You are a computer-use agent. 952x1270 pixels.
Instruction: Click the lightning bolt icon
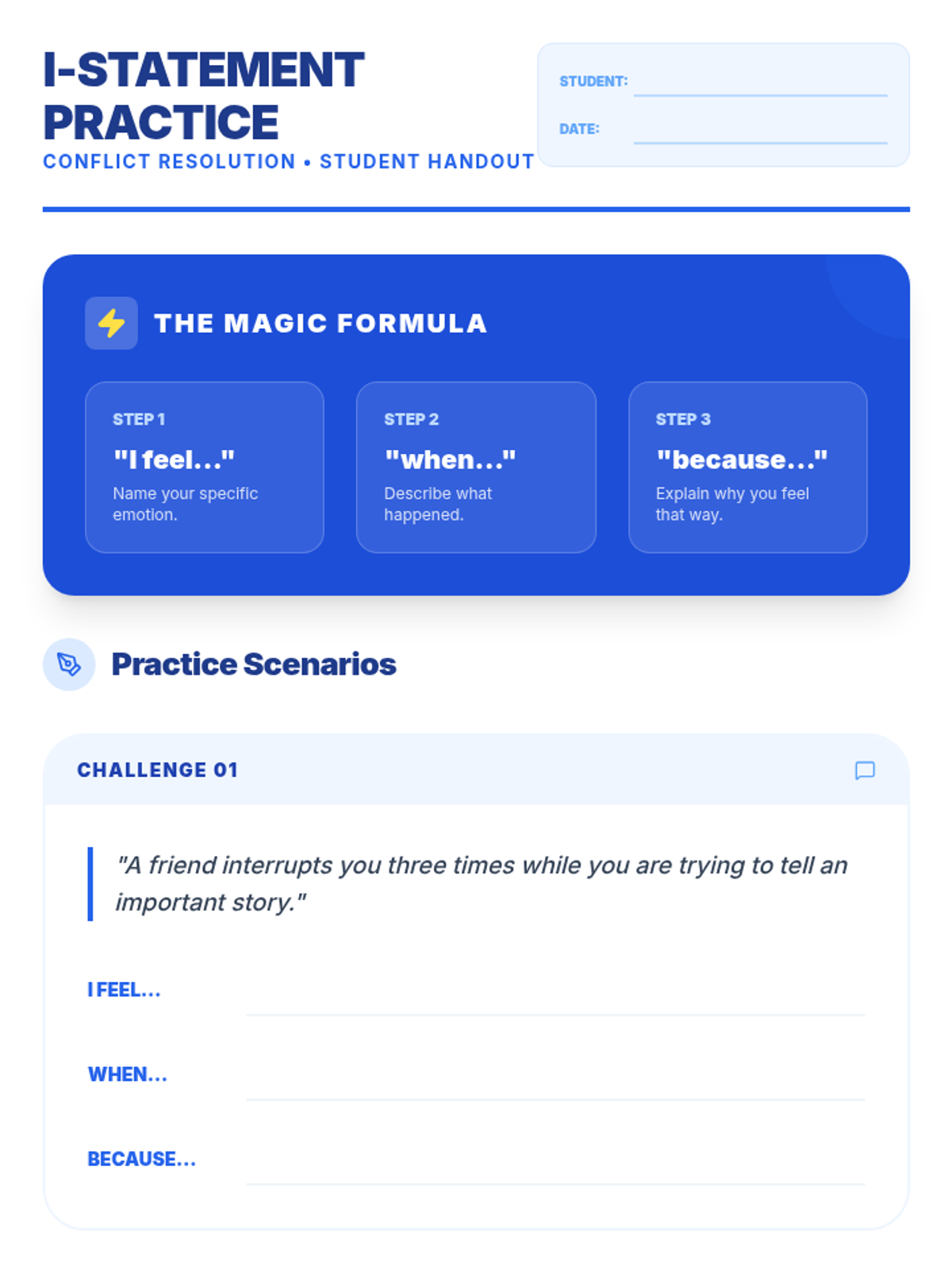pyautogui.click(x=111, y=323)
